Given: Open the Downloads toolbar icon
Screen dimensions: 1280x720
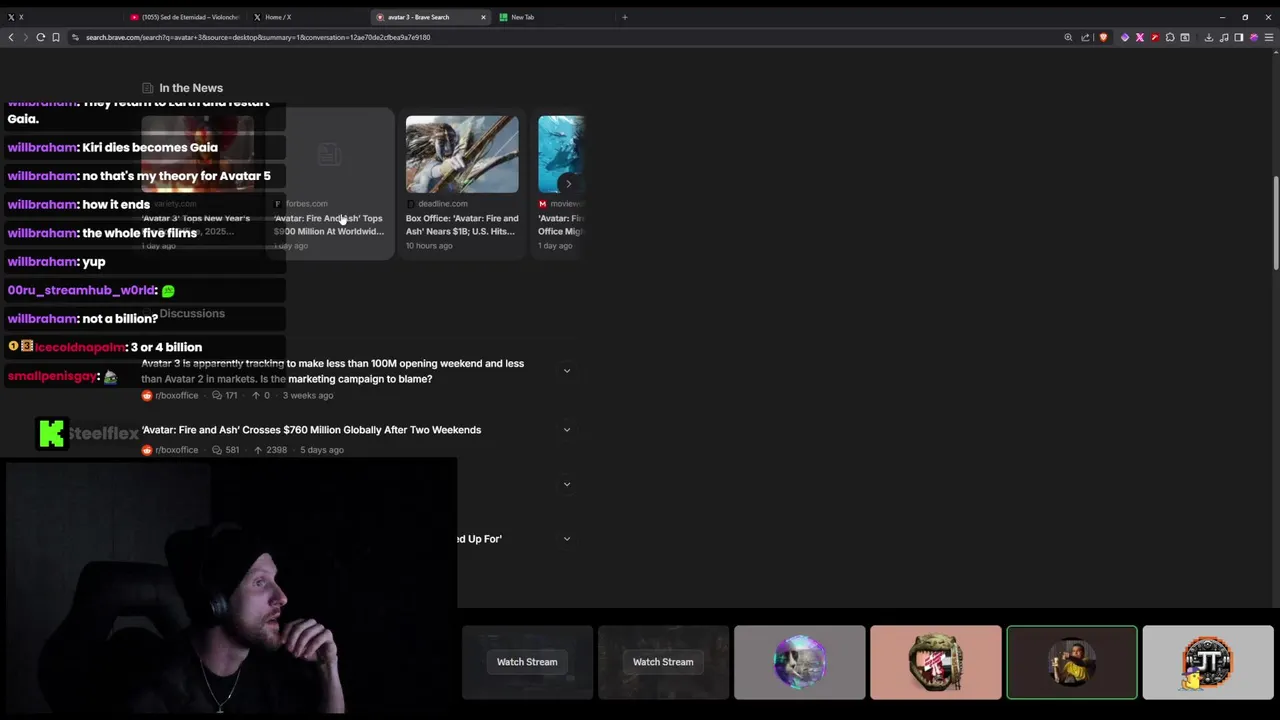Looking at the screenshot, I should 1208,37.
